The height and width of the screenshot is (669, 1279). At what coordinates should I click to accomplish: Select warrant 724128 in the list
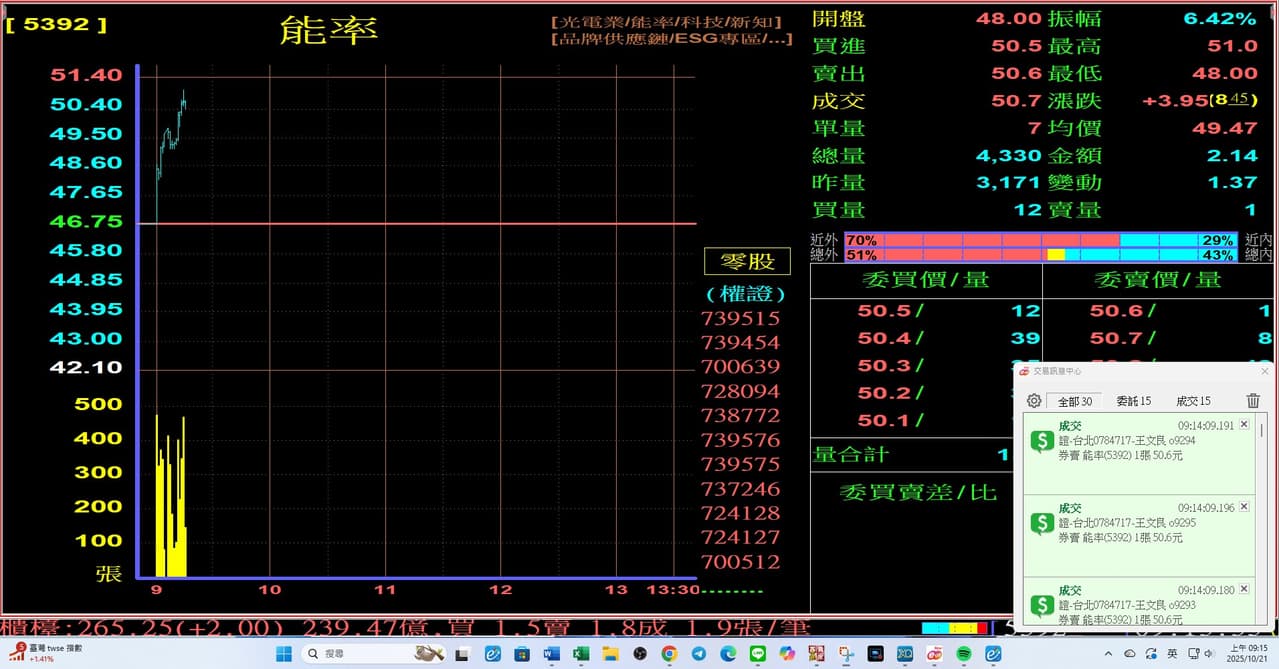[x=741, y=513]
